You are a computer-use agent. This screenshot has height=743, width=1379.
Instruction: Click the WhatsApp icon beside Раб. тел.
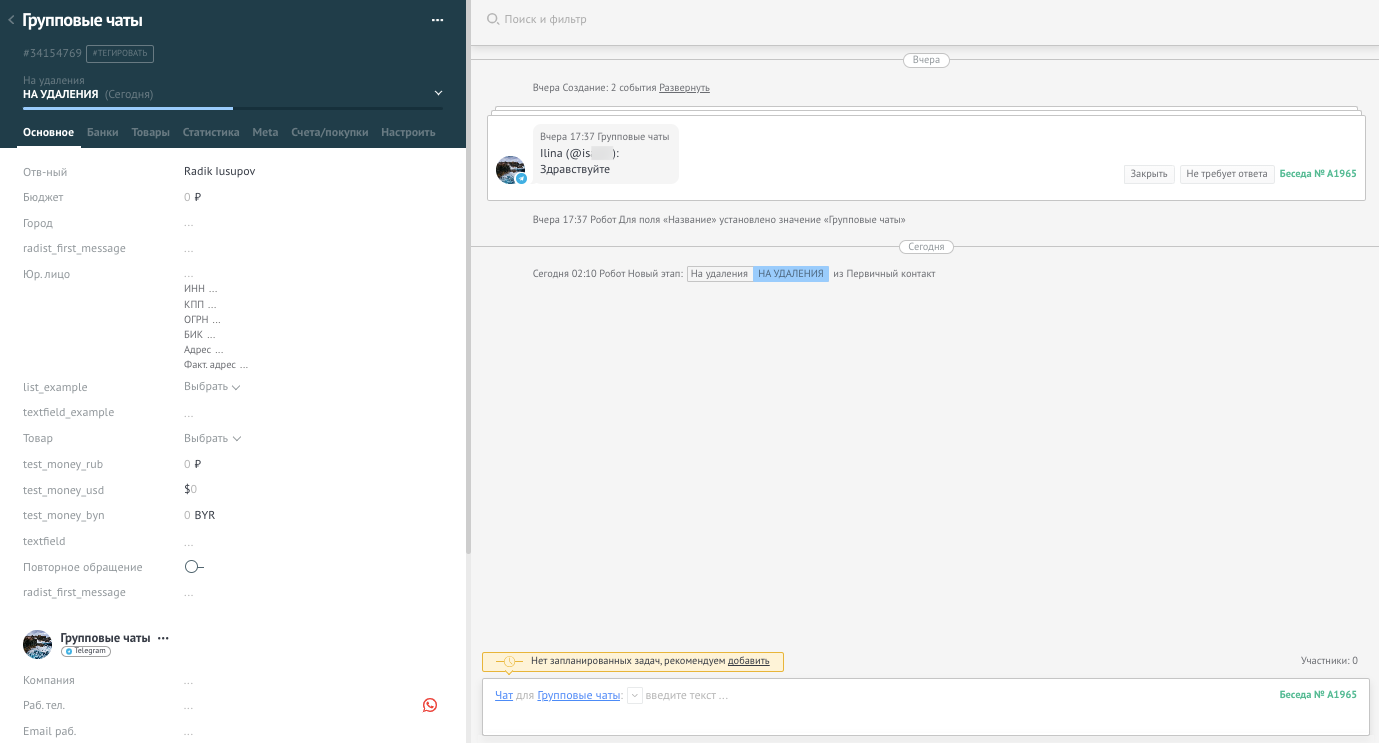click(x=430, y=705)
